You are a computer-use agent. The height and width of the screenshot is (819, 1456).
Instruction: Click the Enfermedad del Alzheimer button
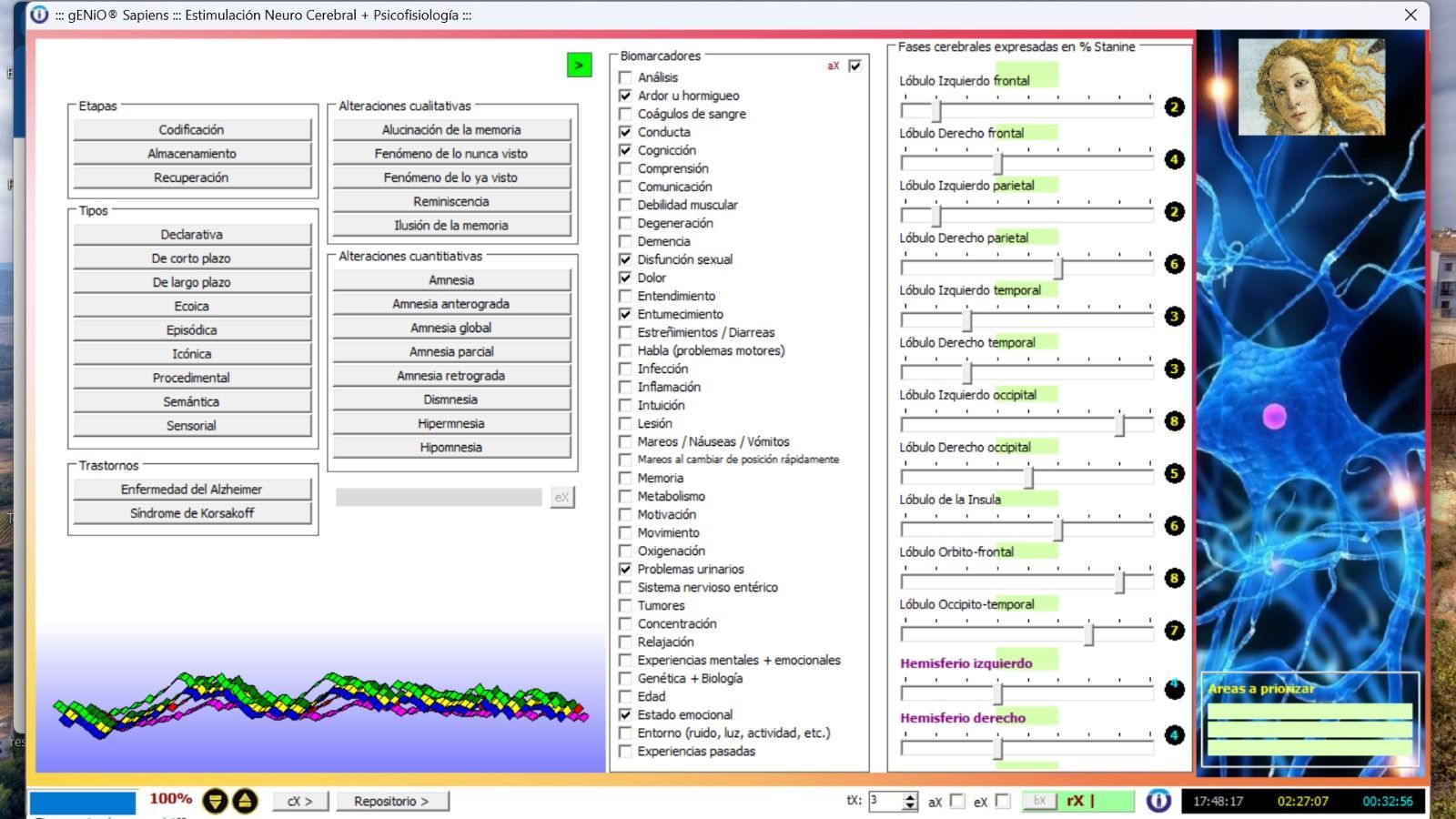(x=192, y=489)
